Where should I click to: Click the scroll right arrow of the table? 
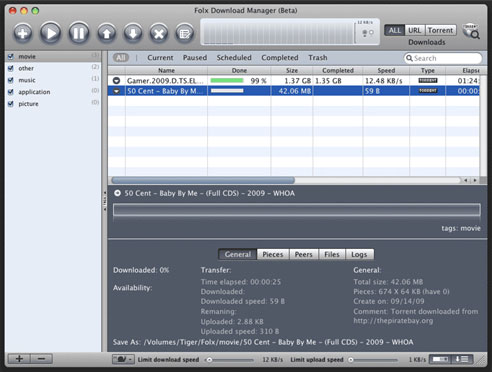[x=475, y=180]
